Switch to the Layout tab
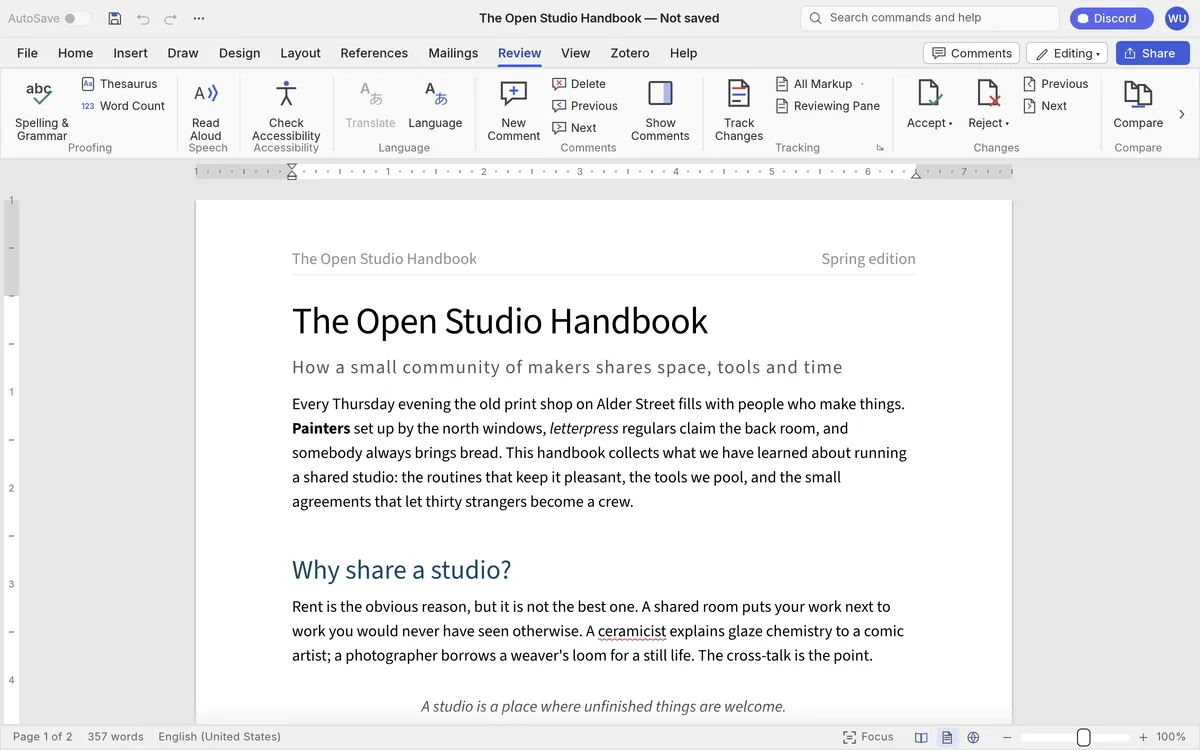The height and width of the screenshot is (750, 1200). 300,53
